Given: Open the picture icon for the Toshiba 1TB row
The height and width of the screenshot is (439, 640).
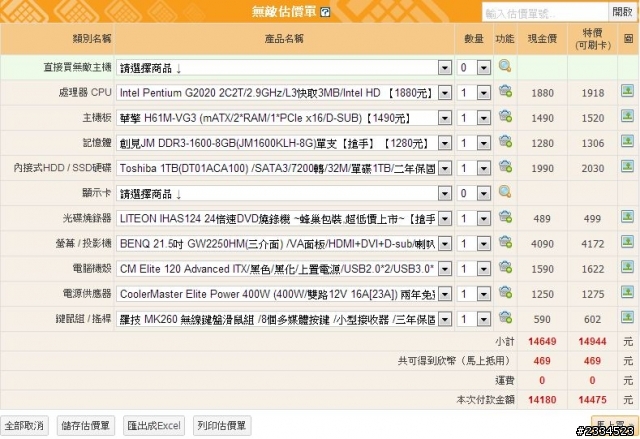Looking at the screenshot, I should click(627, 166).
